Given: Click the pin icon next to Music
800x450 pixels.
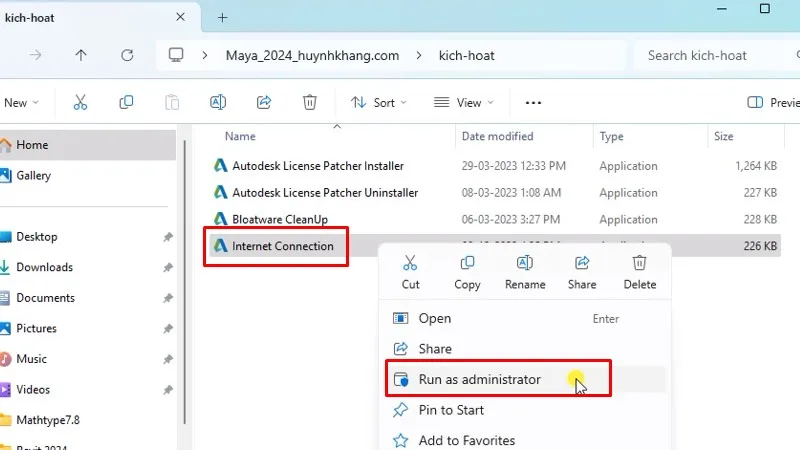Looking at the screenshot, I should point(168,359).
